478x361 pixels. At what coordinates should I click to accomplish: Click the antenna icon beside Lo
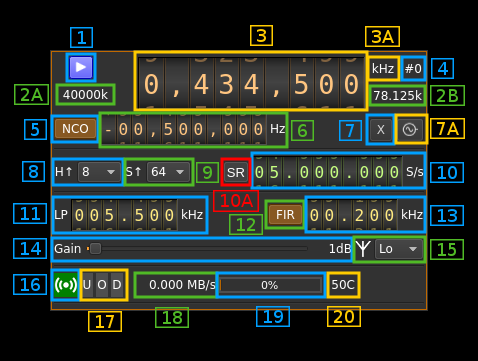tap(363, 249)
